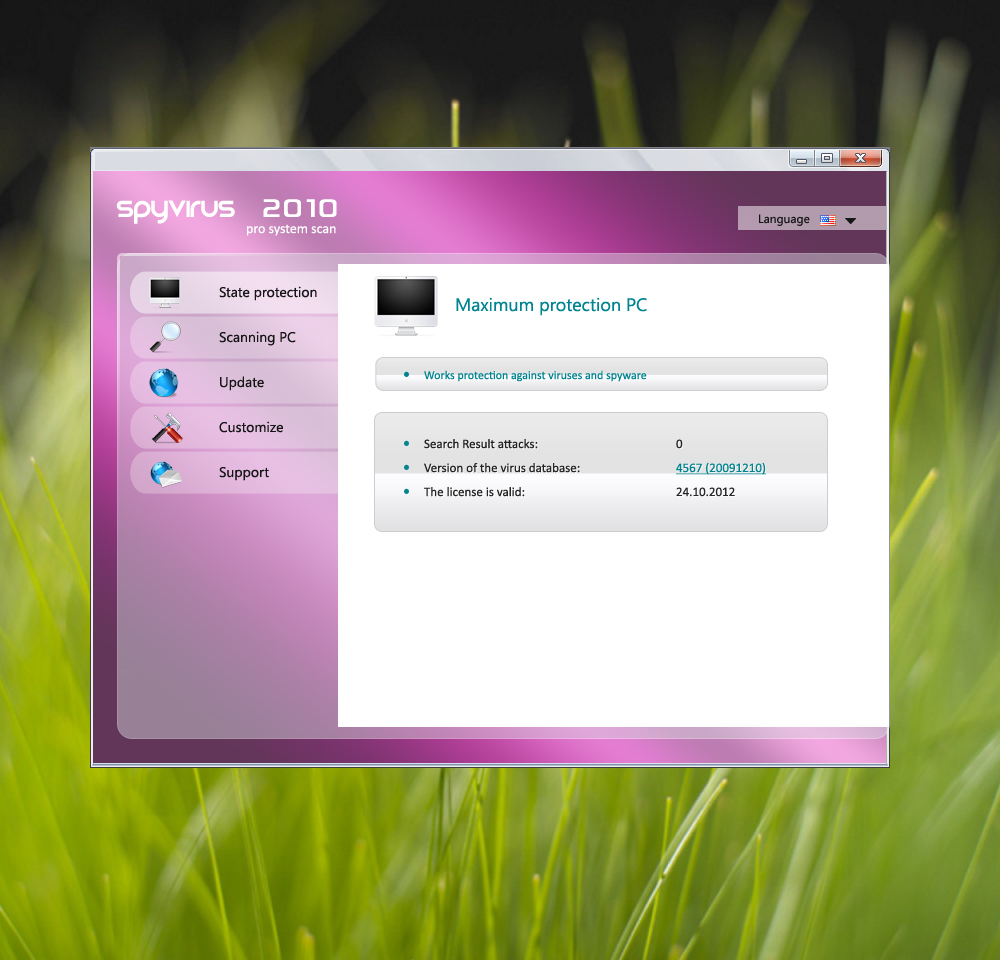1000x960 pixels.
Task: Click the large monitor icon near Maximum protection PC
Action: tap(406, 306)
